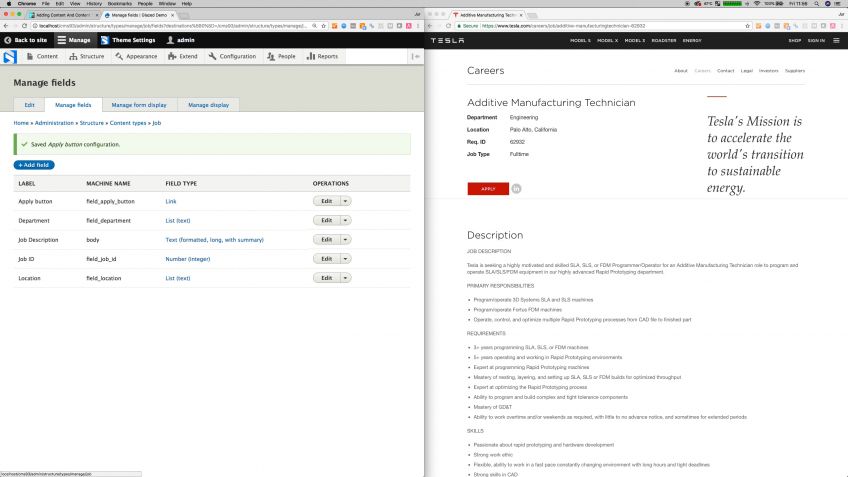Image resolution: width=848 pixels, height=477 pixels.
Task: Open Theme Settings in admin toolbar
Action: [128, 40]
